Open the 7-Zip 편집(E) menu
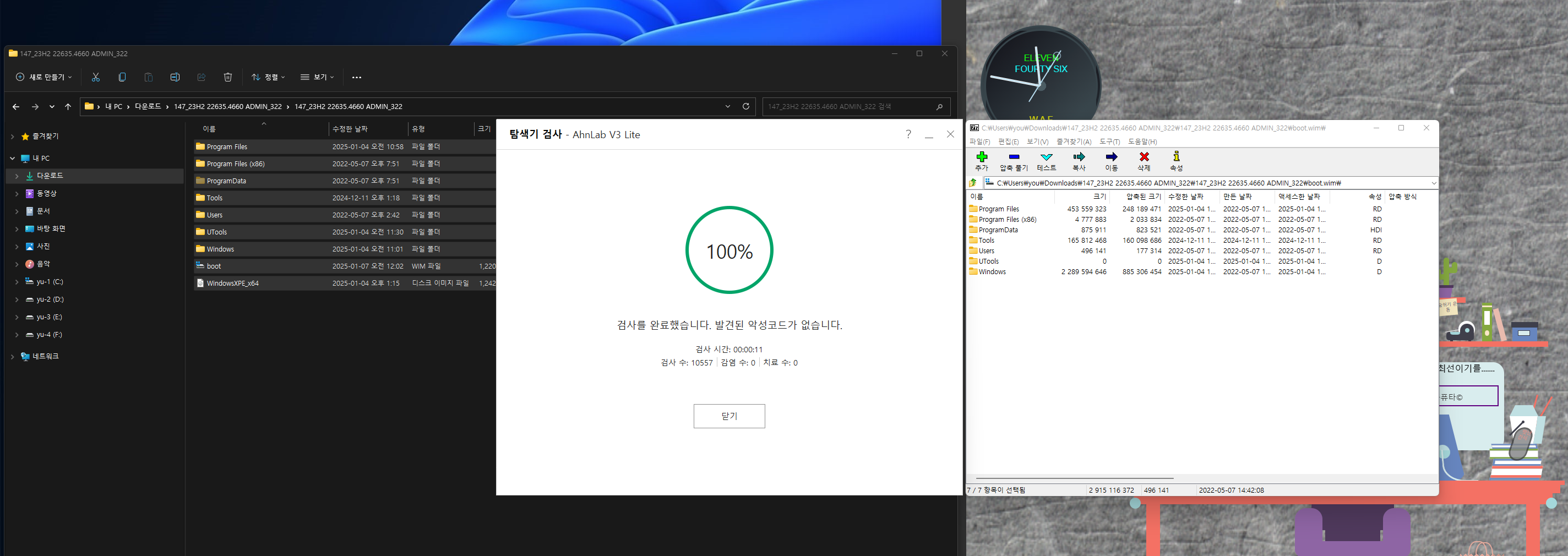The height and width of the screenshot is (556, 1568). coord(1008,141)
